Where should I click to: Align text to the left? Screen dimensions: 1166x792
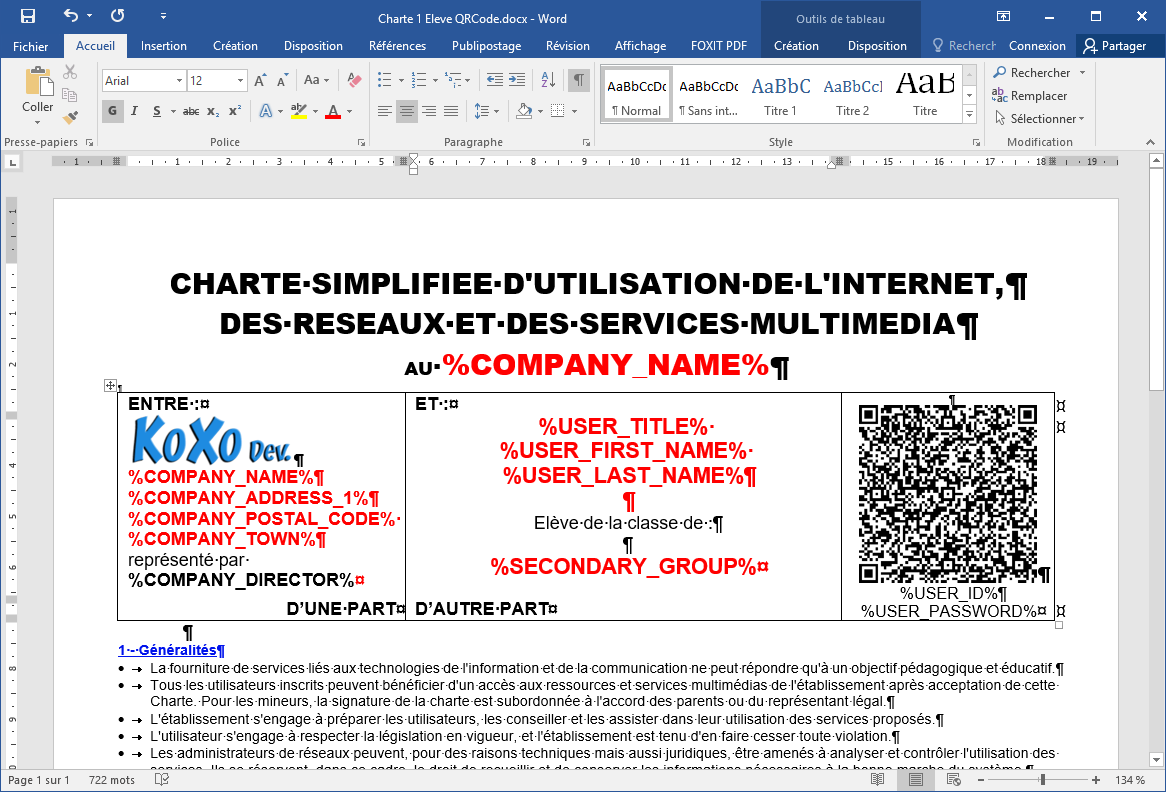pos(384,112)
